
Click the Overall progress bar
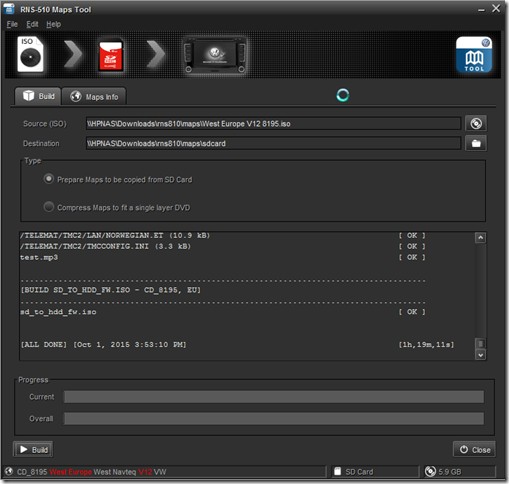[x=274, y=418]
